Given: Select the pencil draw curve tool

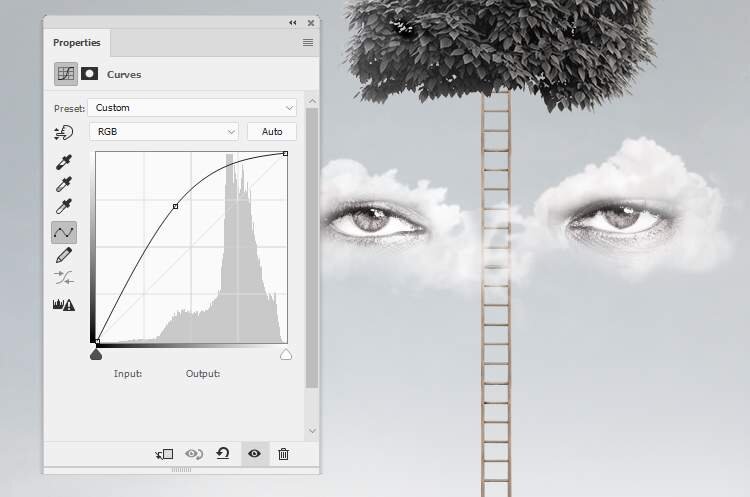Looking at the screenshot, I should pos(64,255).
